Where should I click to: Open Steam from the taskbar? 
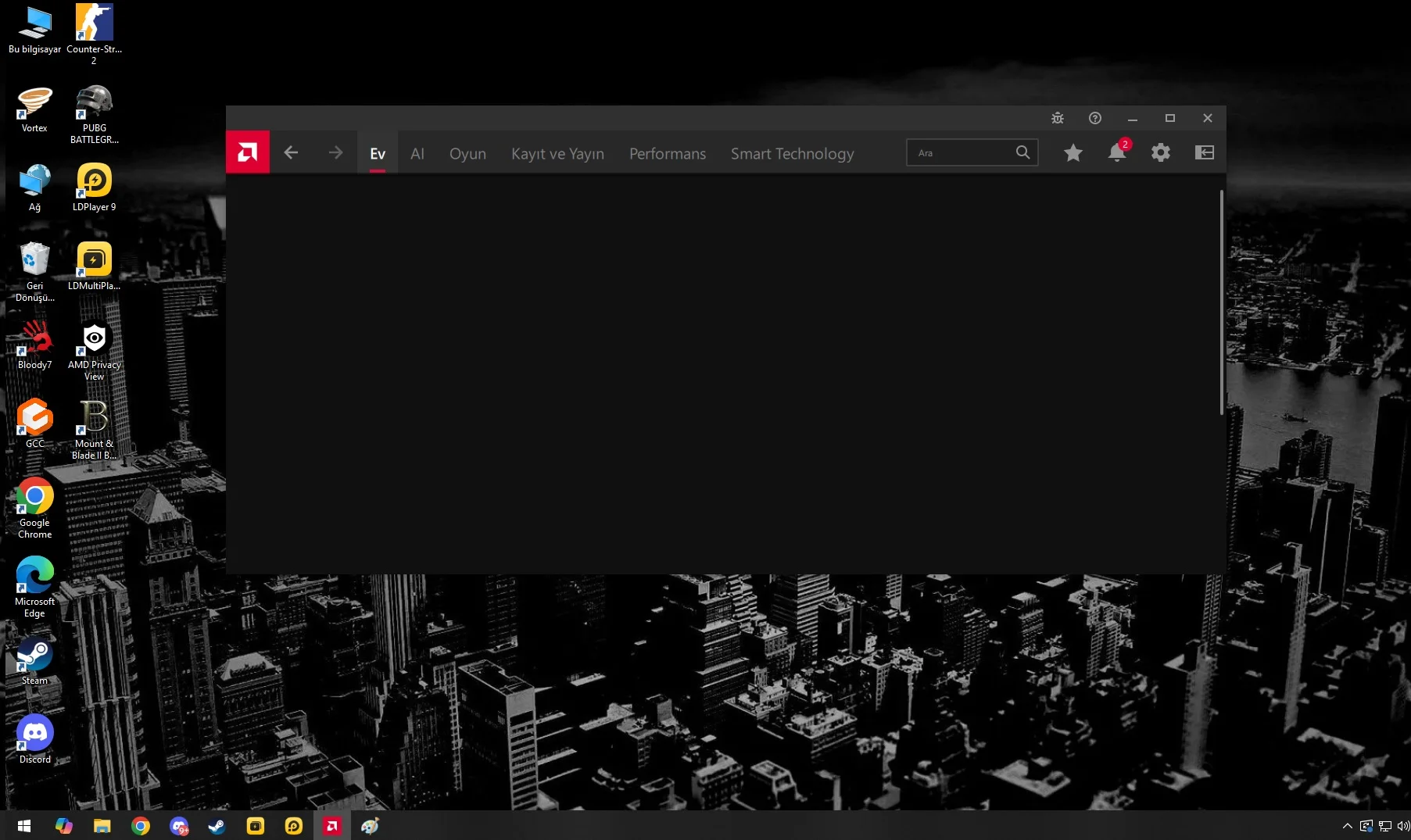point(217,826)
